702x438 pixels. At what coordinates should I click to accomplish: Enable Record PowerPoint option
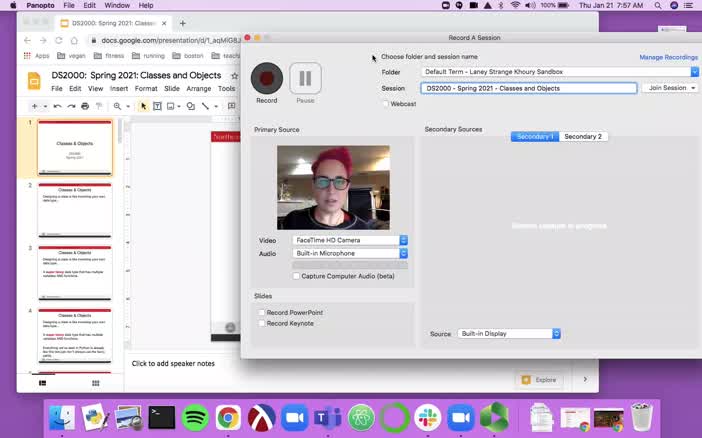click(262, 312)
